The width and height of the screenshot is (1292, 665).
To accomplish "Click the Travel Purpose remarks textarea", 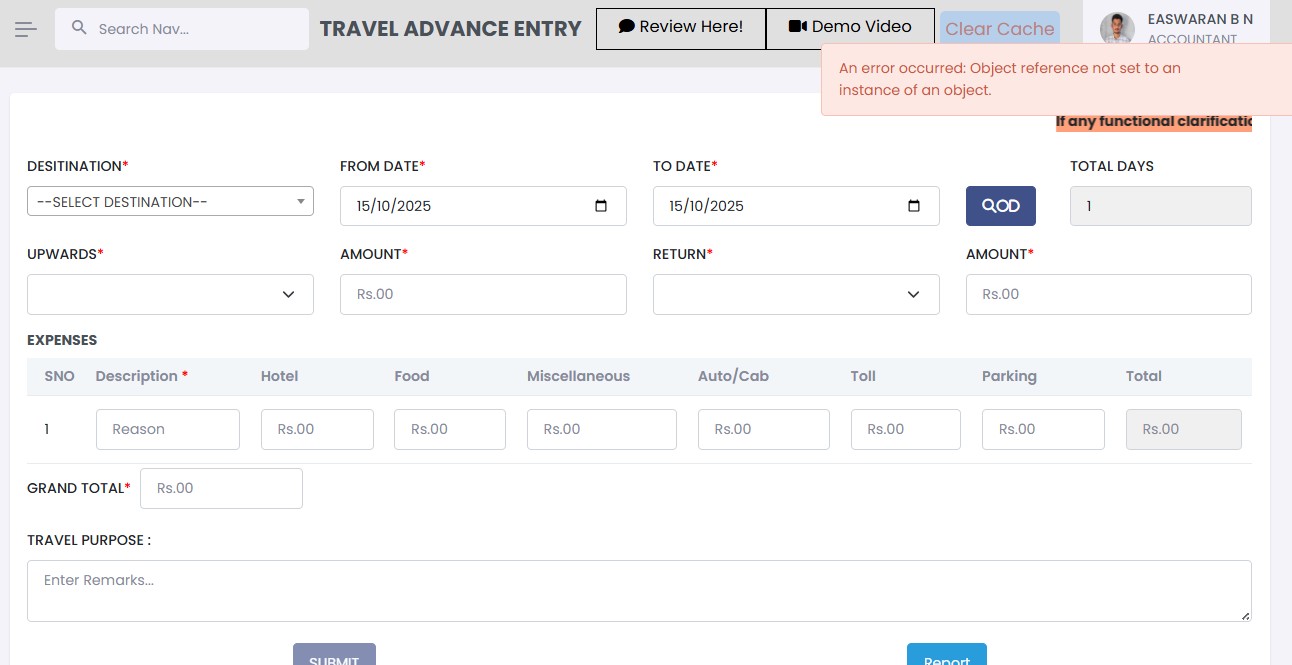I will tap(639, 590).
